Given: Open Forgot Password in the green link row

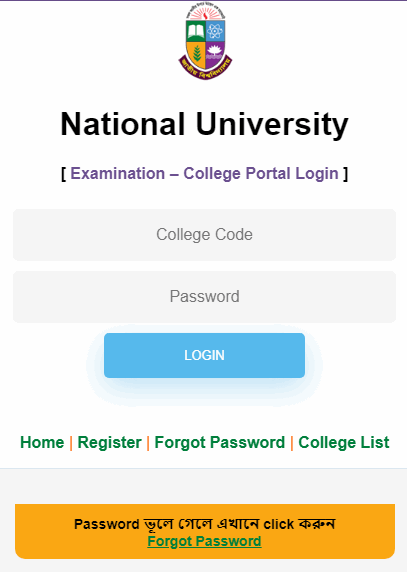Looking at the screenshot, I should tap(220, 442).
